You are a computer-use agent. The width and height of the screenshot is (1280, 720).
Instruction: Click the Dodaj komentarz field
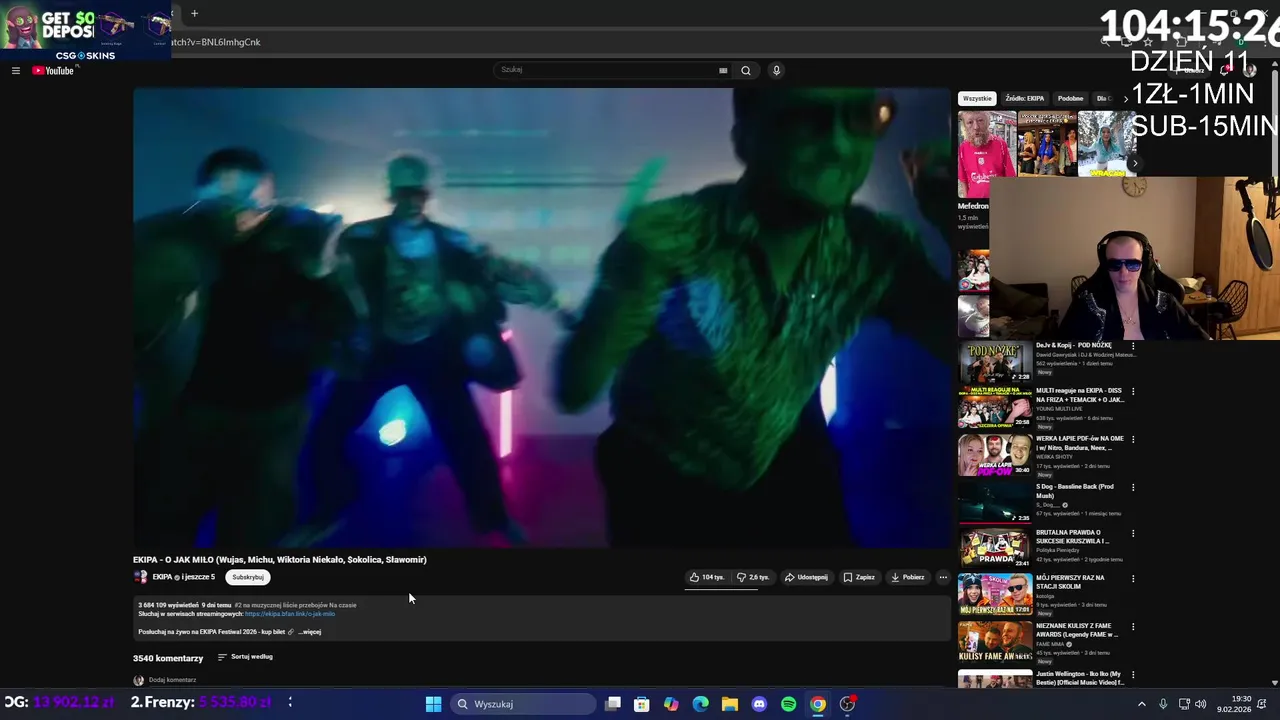[172, 680]
